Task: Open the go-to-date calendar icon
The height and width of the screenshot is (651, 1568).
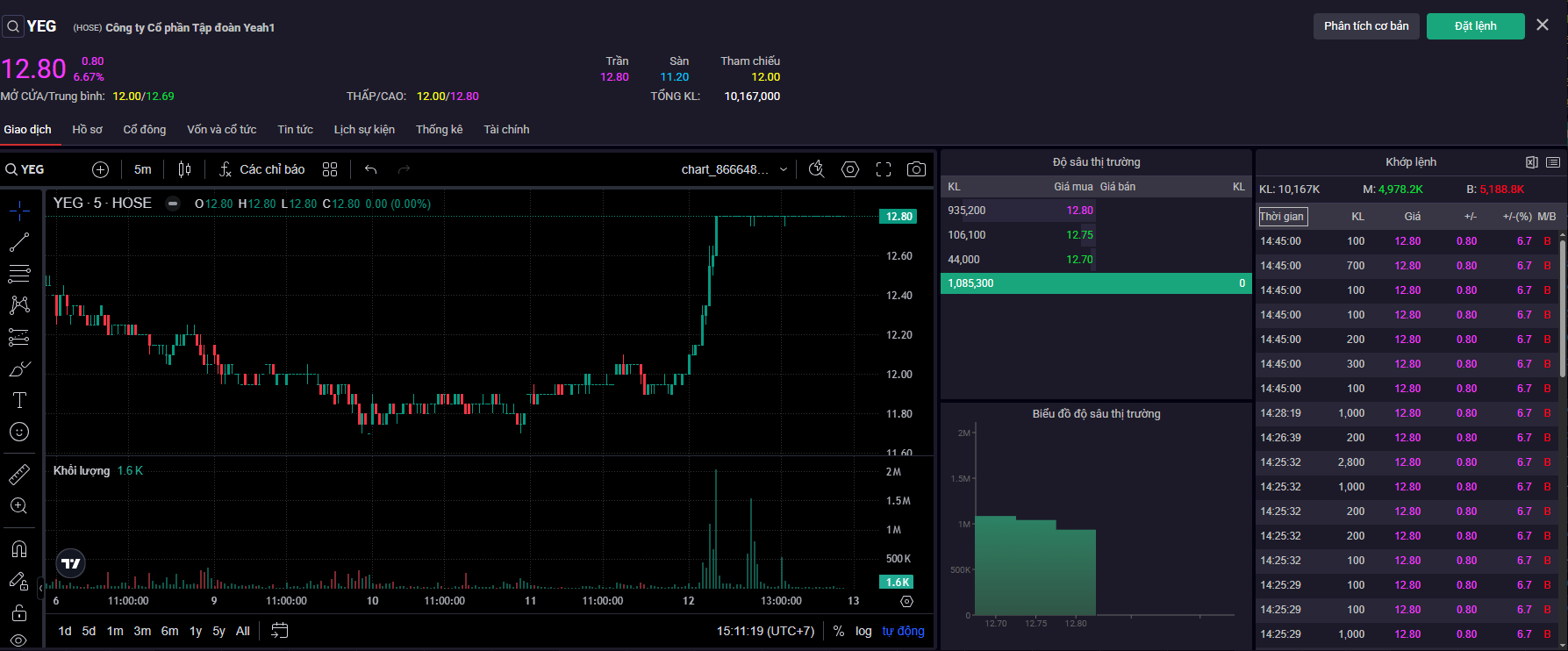Action: [280, 630]
